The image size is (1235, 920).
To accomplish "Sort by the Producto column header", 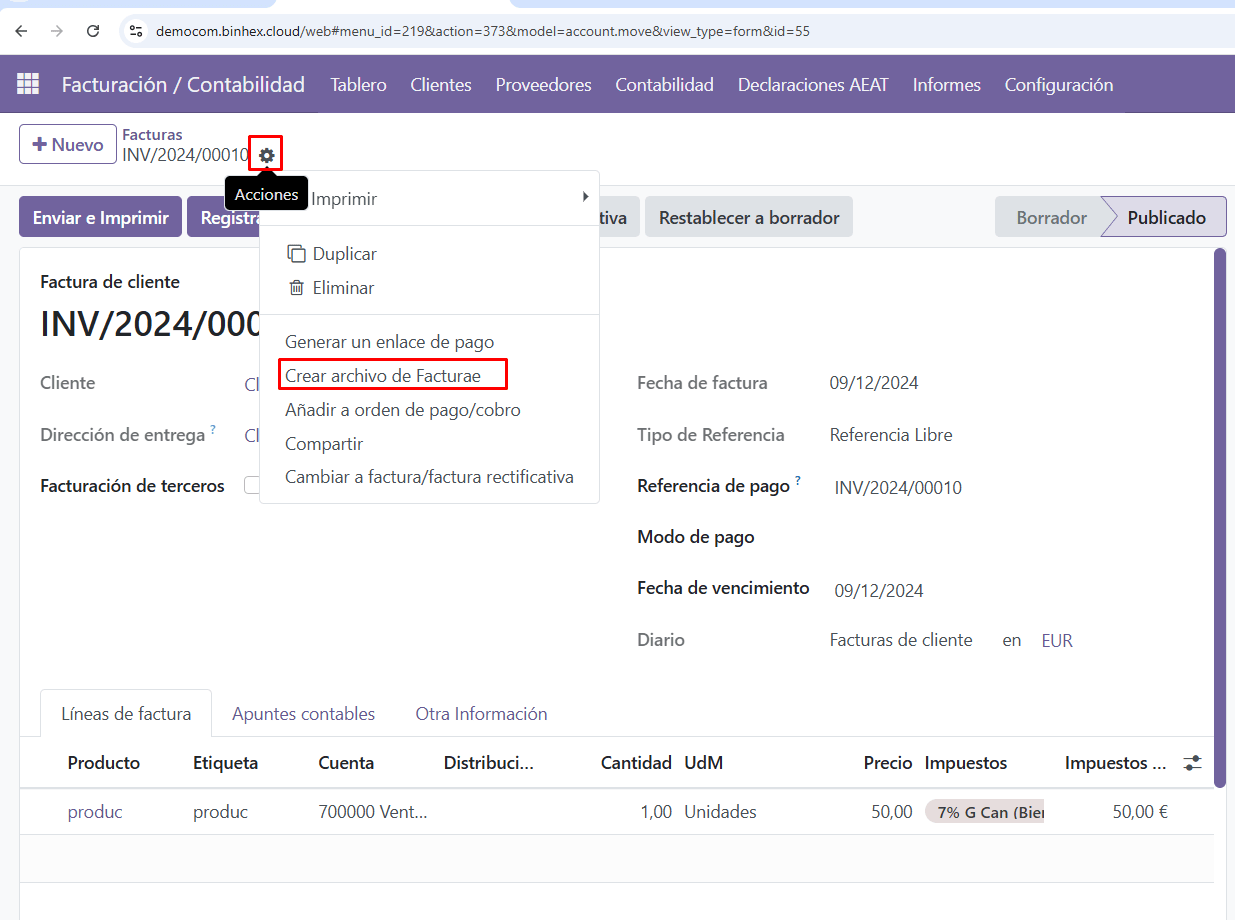I will point(104,763).
